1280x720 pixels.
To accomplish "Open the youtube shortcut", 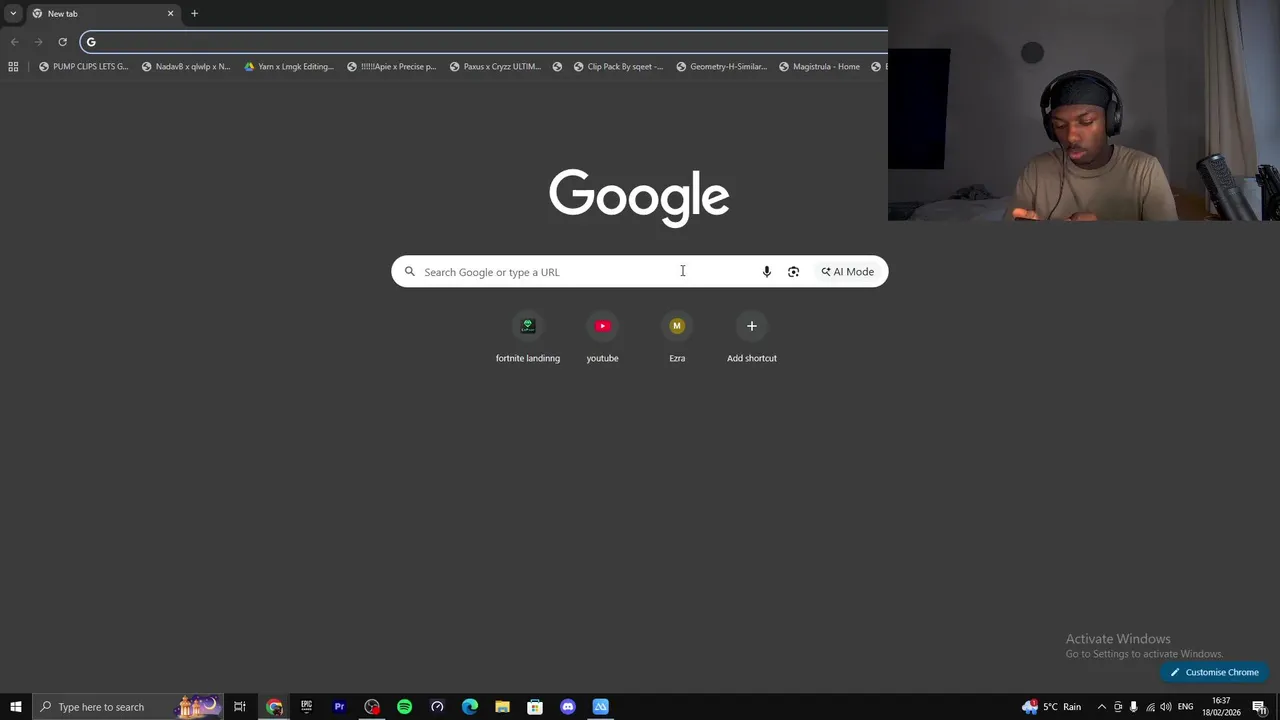I will tap(602, 339).
